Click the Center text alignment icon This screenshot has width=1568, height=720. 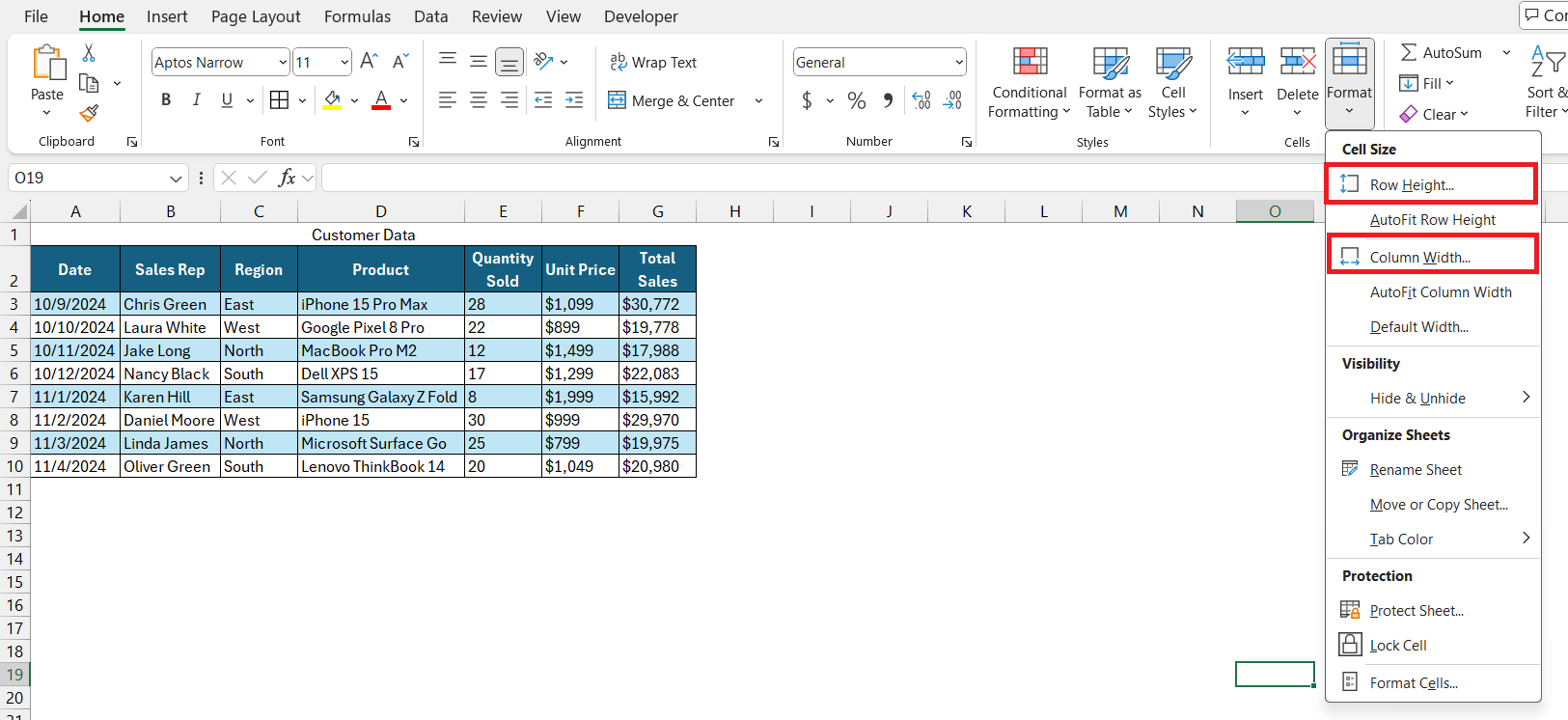[x=479, y=99]
